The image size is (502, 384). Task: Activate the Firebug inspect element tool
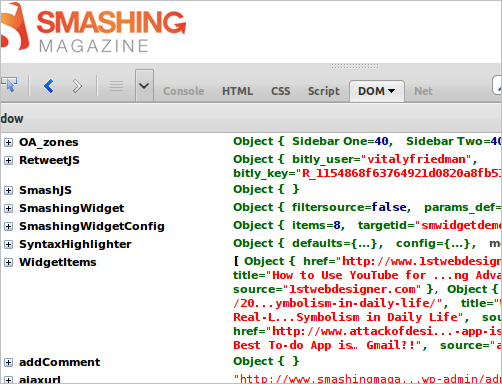9,84
